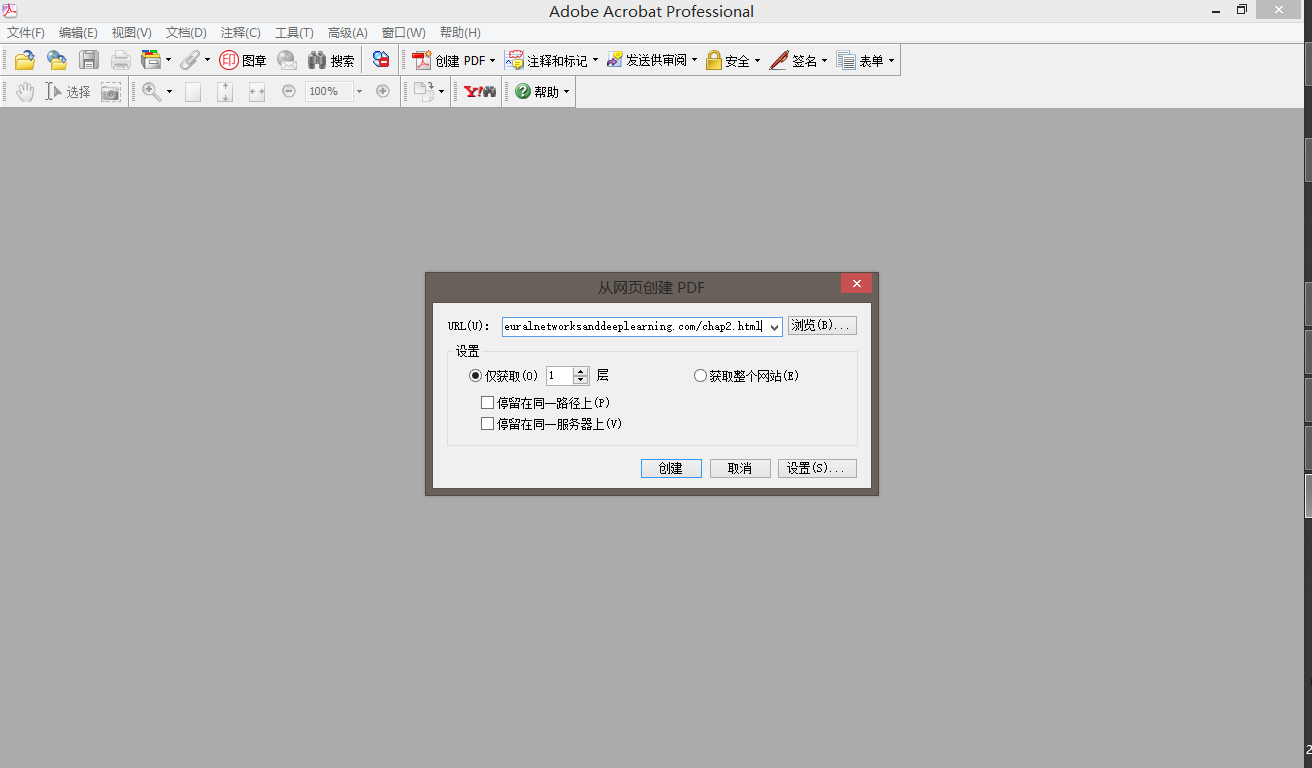Open the 视图(V) menu
1312x768 pixels.
pos(131,33)
